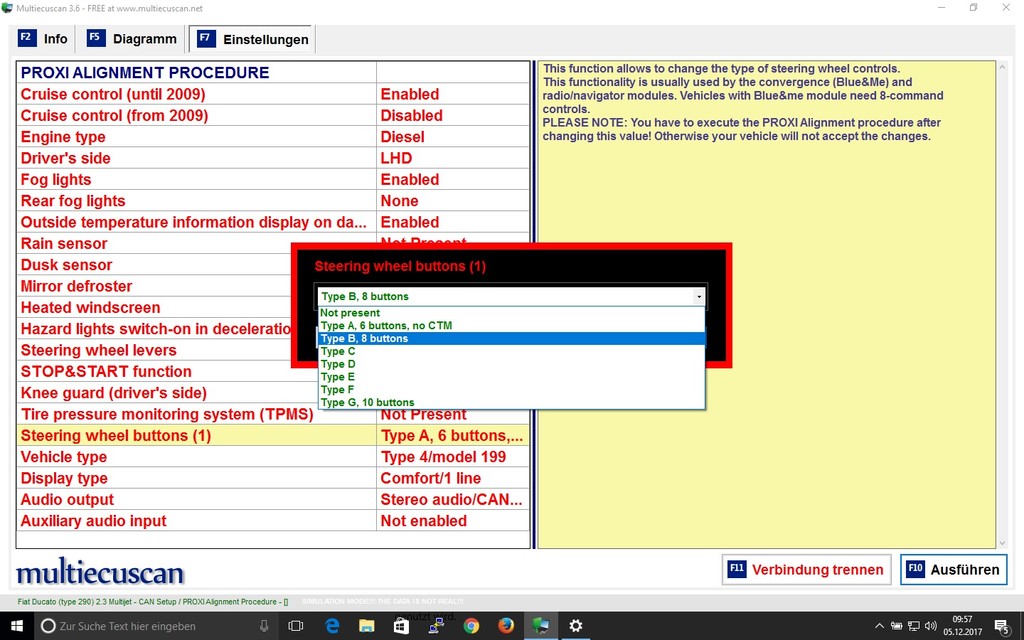Screen dimensions: 1024x640
Task: Select 'Type D' option
Action: tap(511, 364)
